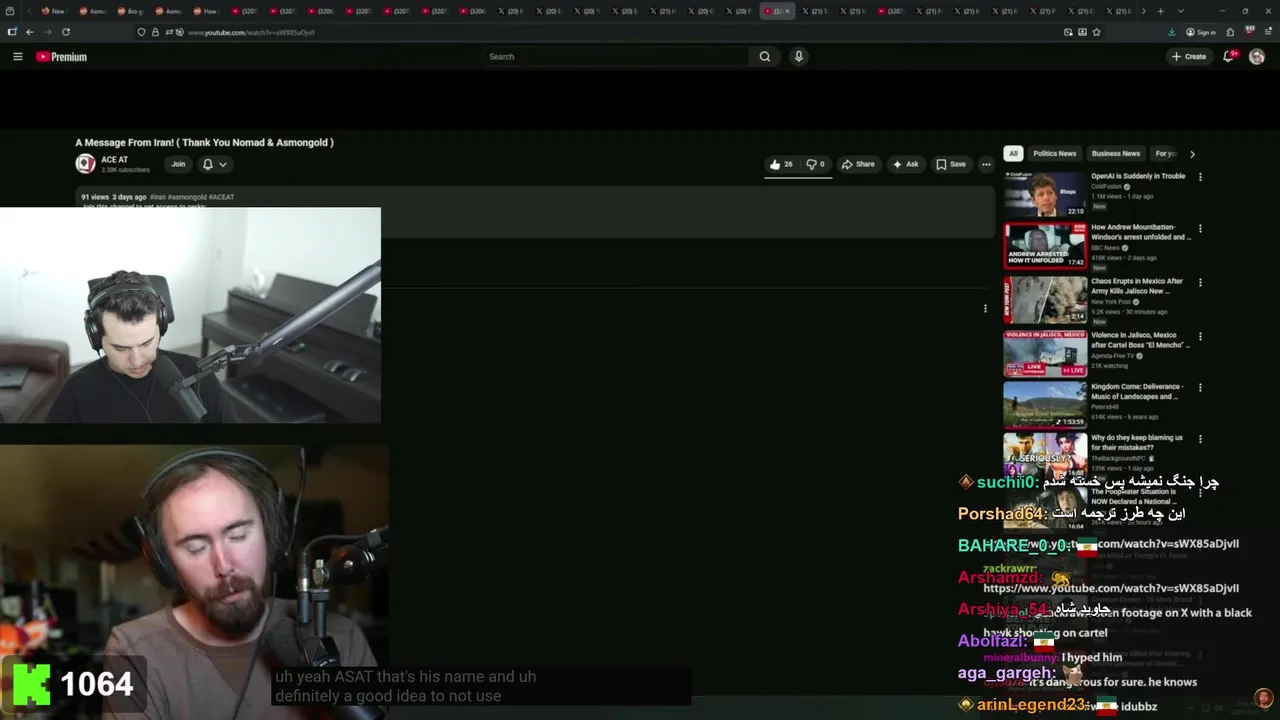Click the YouTube search magnifier button
Viewport: 1280px width, 720px height.
tap(765, 57)
